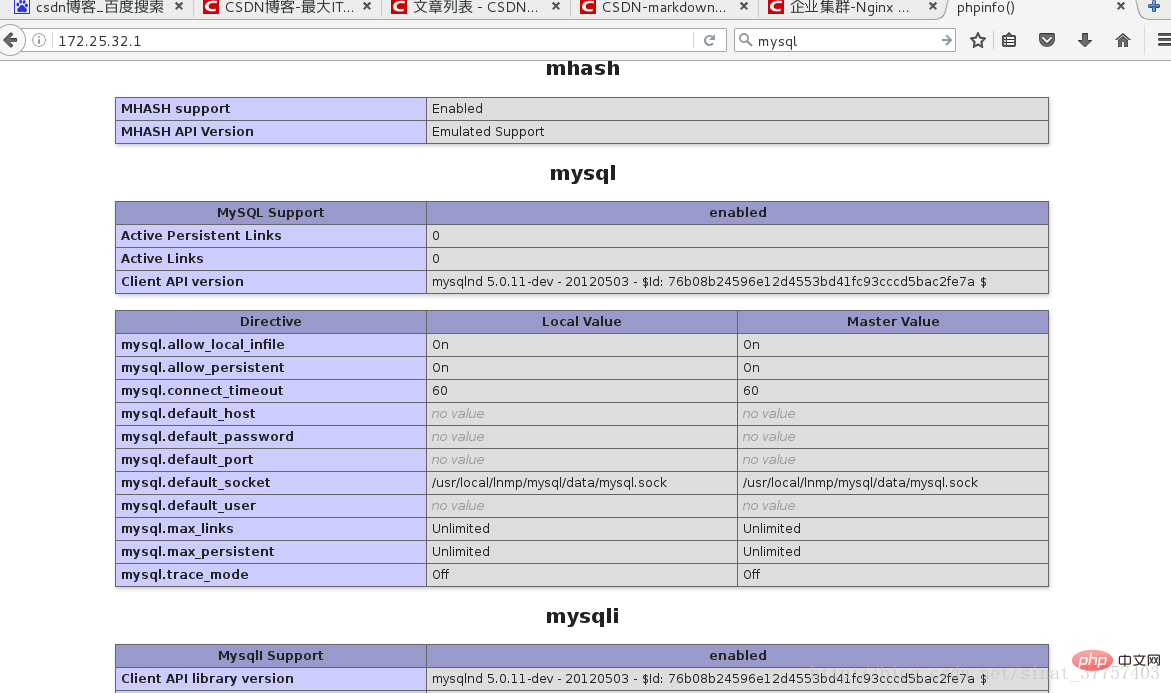
Task: Close the CSDN-markdown tab
Action: (744, 7)
